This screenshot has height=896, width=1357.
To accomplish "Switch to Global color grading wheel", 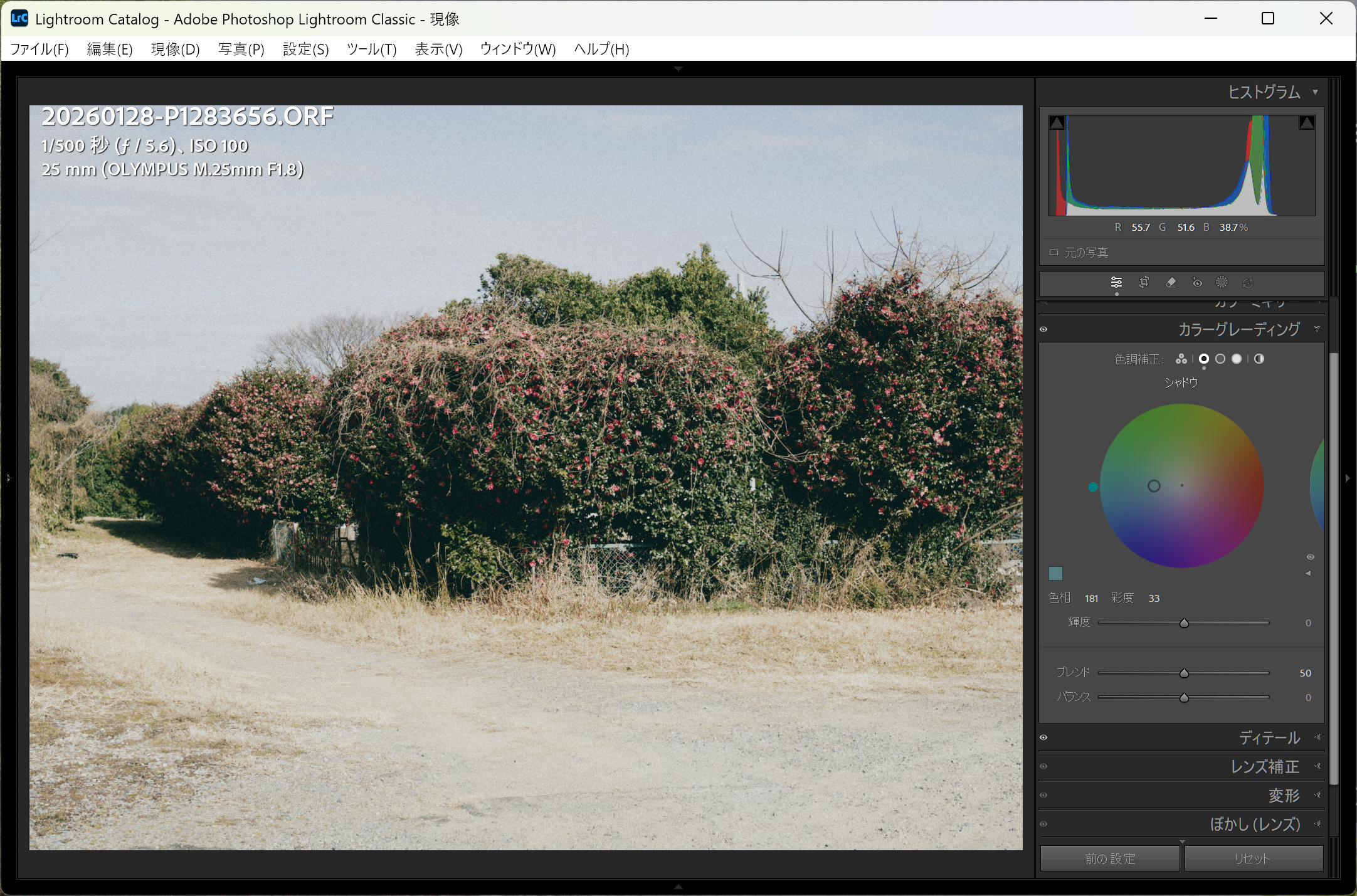I will (x=1259, y=359).
